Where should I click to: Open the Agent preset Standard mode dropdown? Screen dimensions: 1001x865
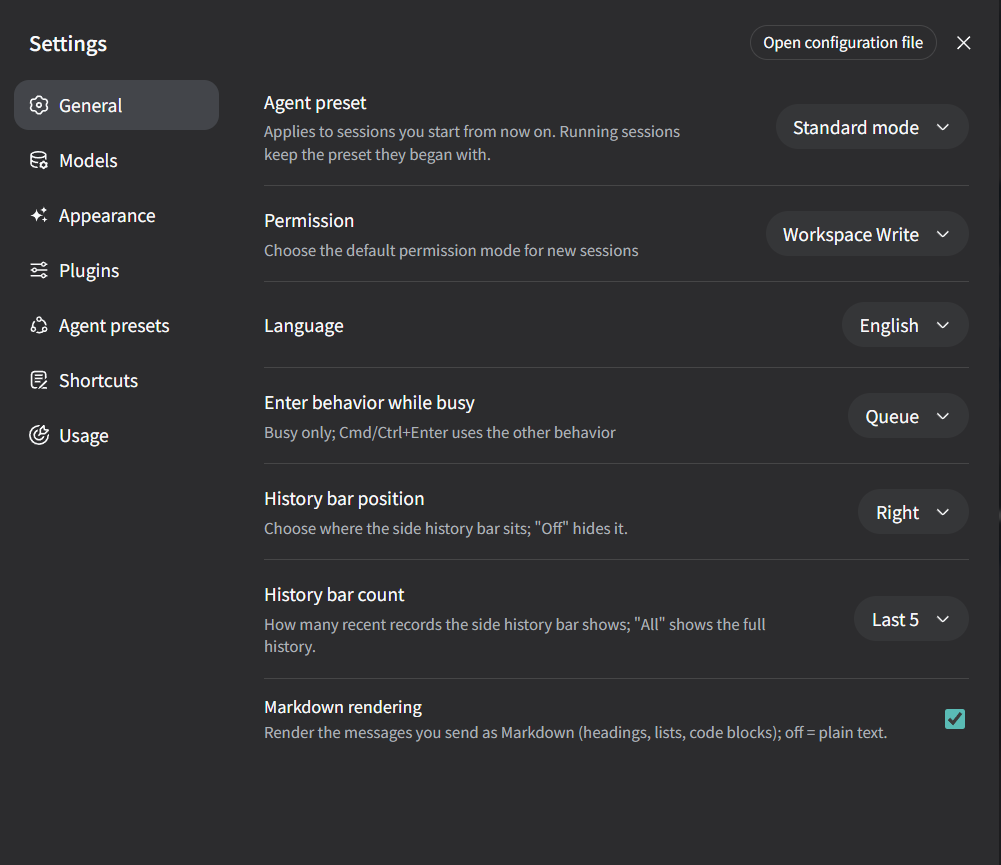872,127
